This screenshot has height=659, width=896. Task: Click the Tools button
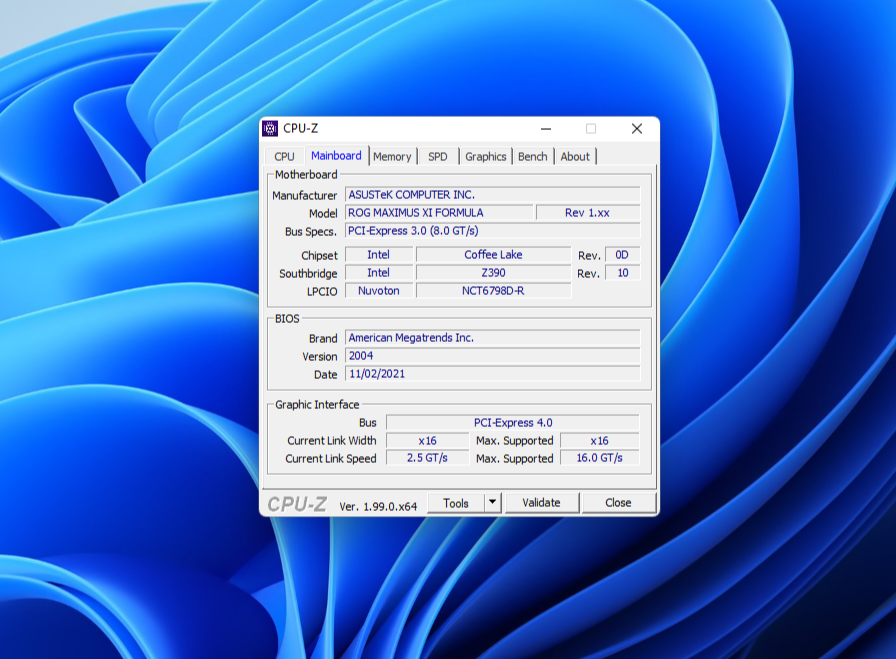pyautogui.click(x=456, y=503)
